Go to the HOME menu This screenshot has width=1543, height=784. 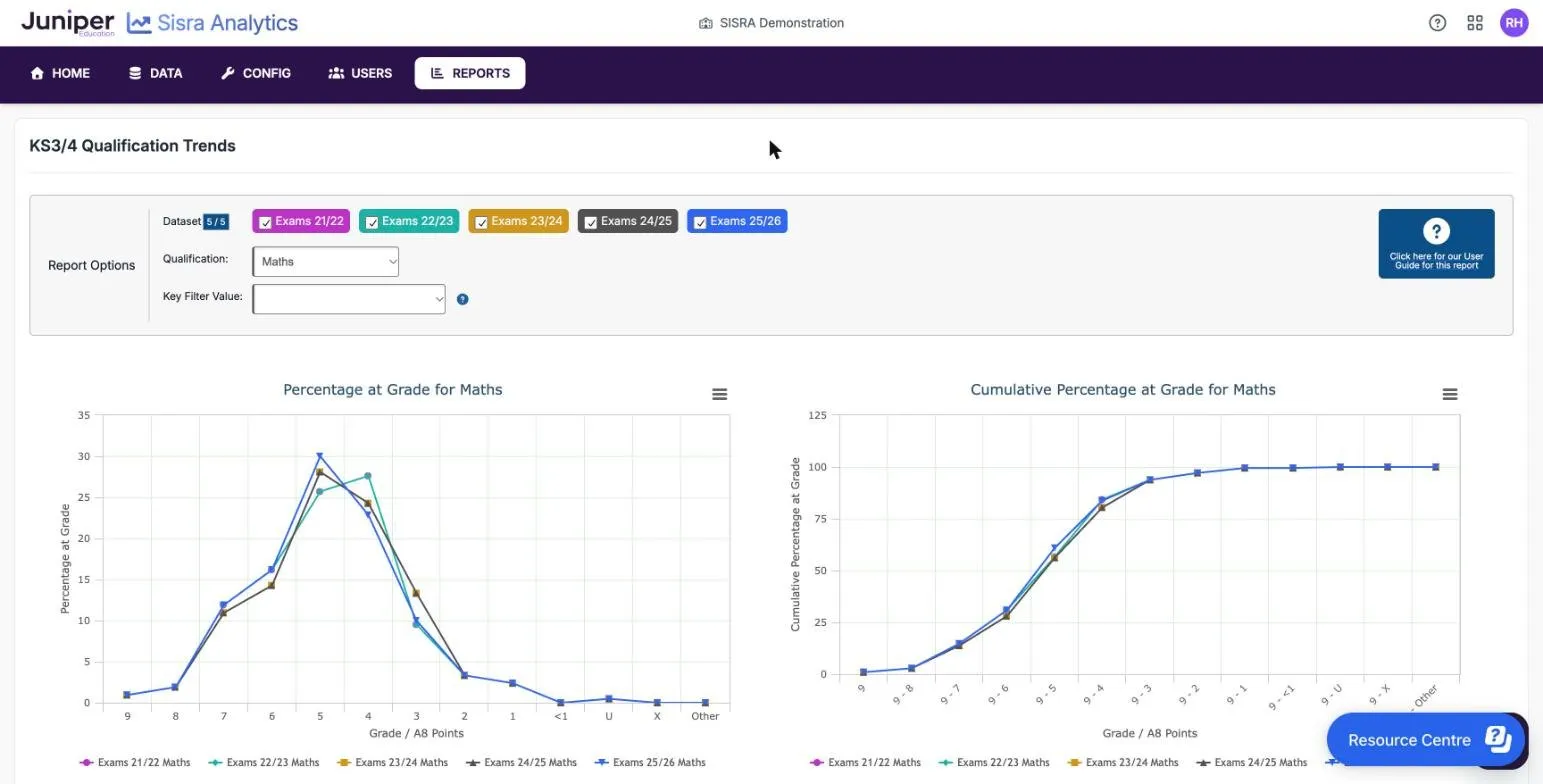[x=60, y=73]
